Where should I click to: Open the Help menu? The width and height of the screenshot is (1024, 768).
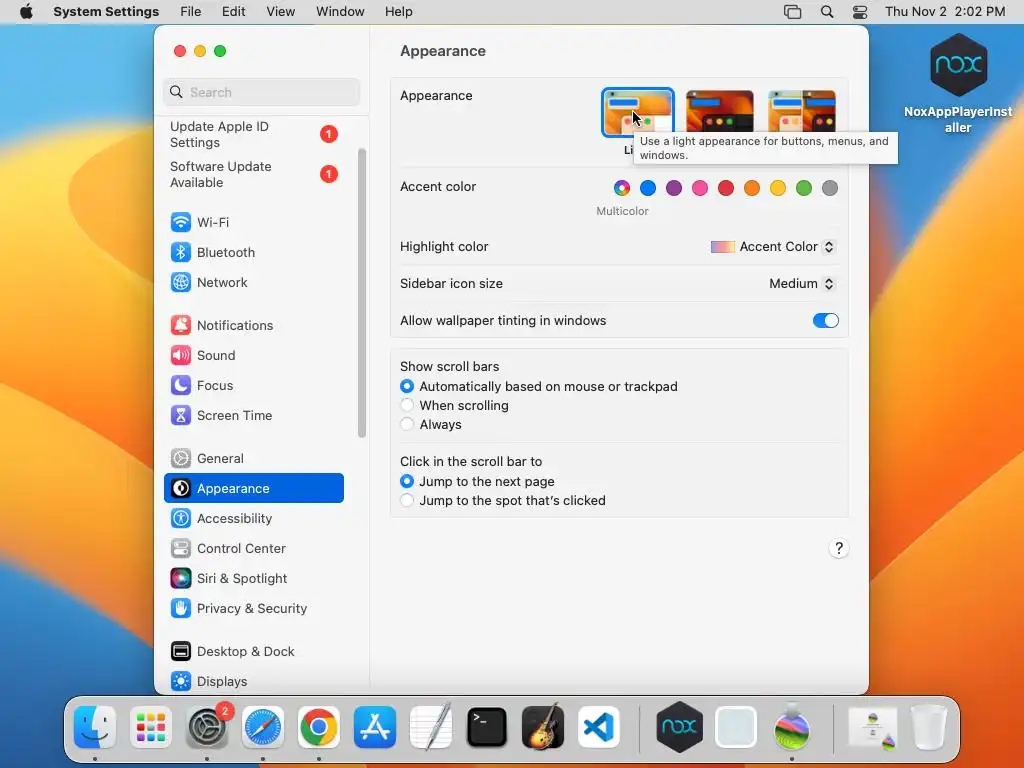pyautogui.click(x=398, y=12)
